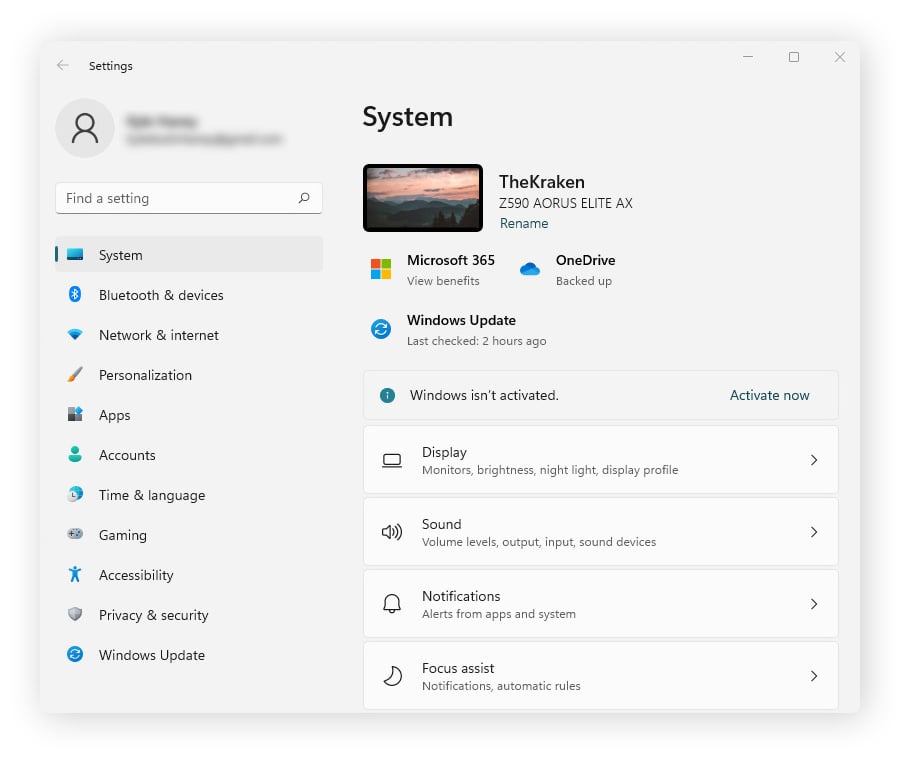Click the desktop wallpaper thumbnail
This screenshot has height=760, width=904.
(423, 198)
